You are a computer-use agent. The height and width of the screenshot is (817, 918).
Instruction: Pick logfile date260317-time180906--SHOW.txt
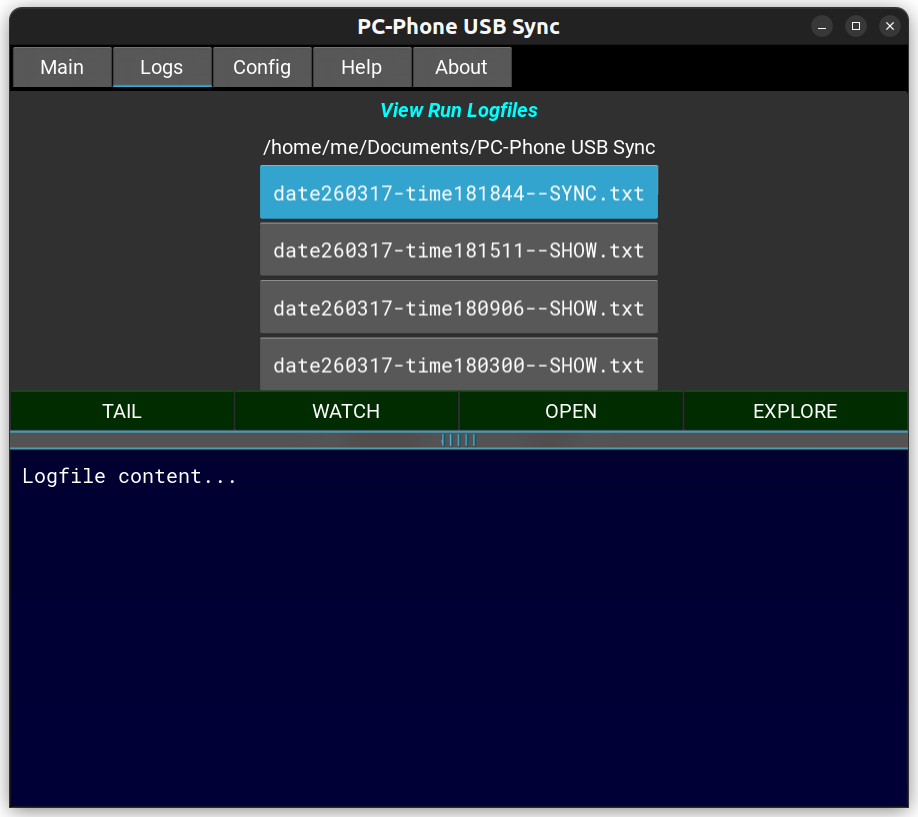(459, 308)
